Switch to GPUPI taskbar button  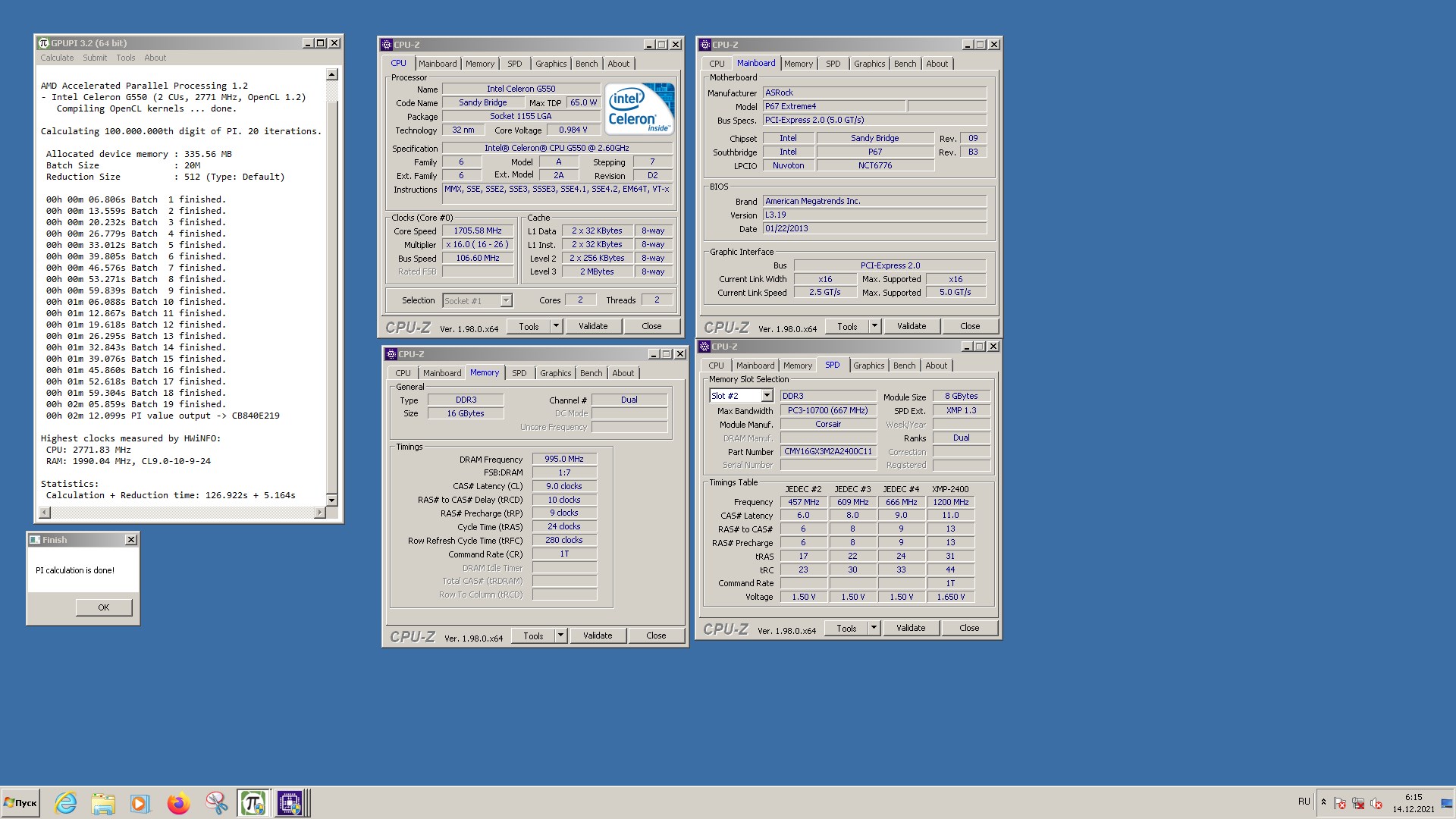coord(253,803)
